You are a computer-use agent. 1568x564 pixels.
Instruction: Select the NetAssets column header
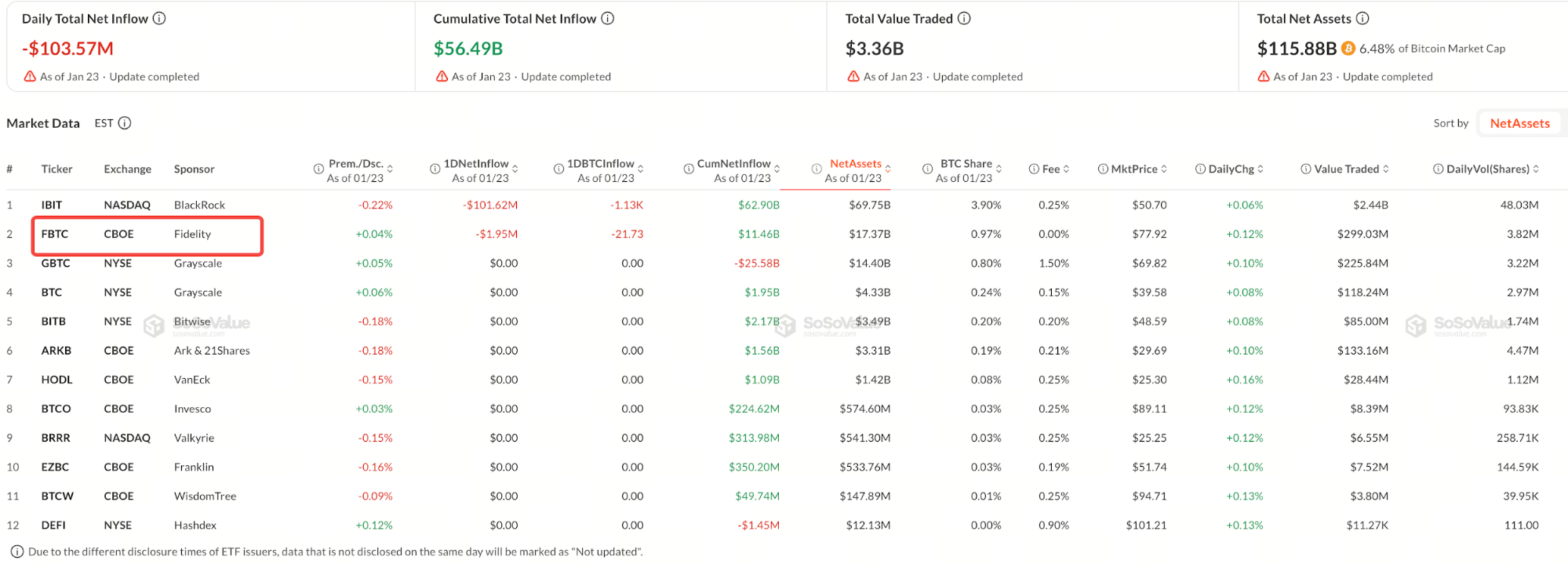[856, 164]
